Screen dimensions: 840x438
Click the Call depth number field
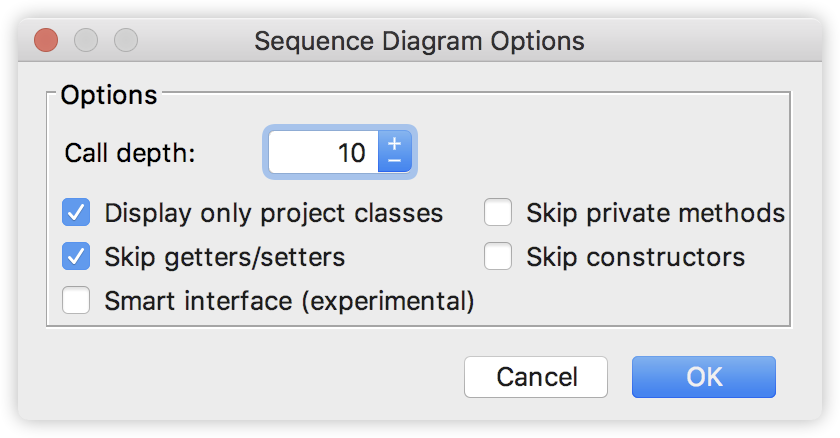pos(322,153)
